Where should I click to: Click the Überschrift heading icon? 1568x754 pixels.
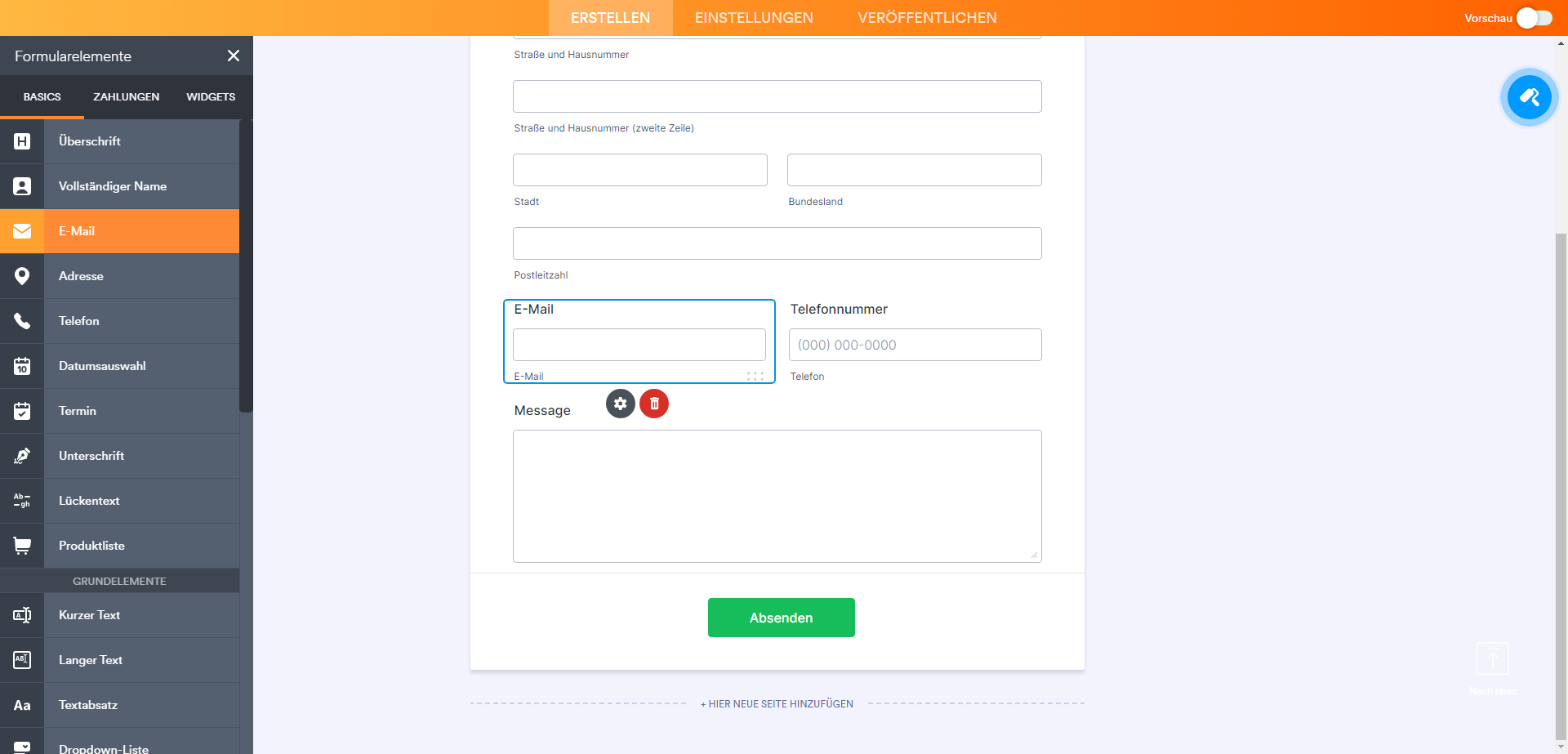pos(22,141)
